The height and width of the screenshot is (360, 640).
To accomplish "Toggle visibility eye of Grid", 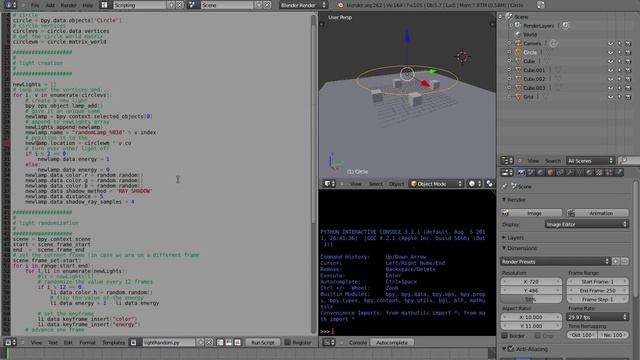I will [611, 97].
